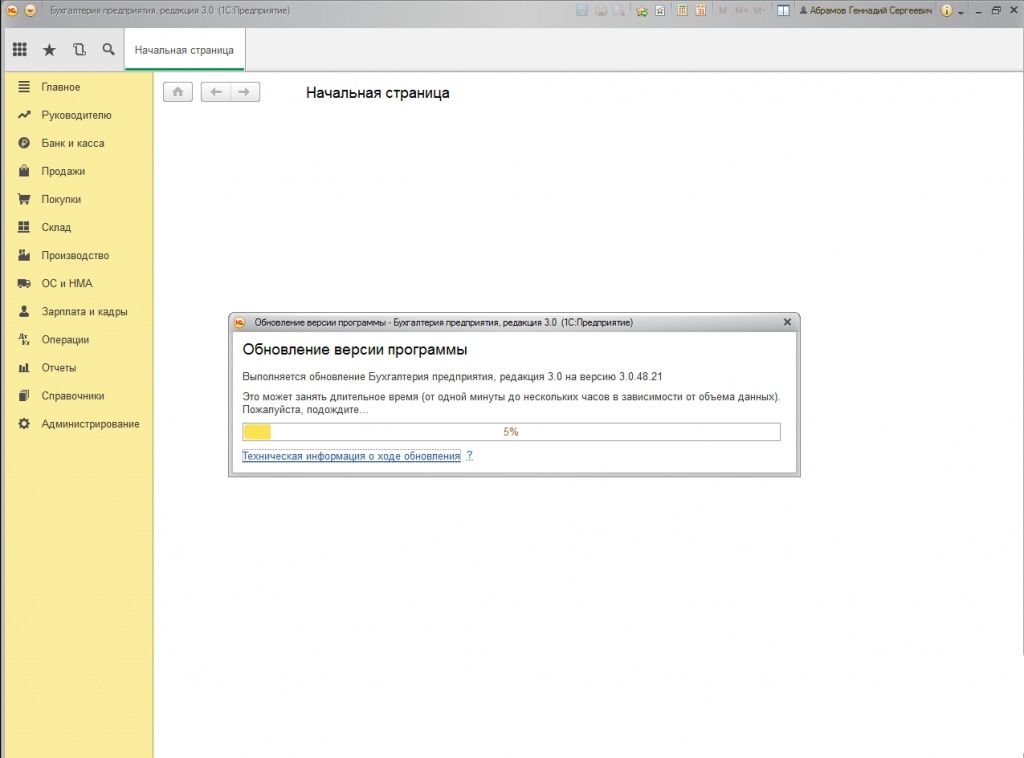Viewport: 1024px width, 758px height.
Task: Open the Calendar icon
Action: click(x=701, y=10)
